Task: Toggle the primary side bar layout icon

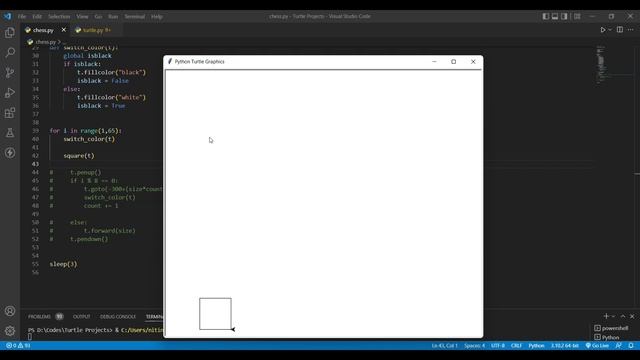Action: [546, 16]
